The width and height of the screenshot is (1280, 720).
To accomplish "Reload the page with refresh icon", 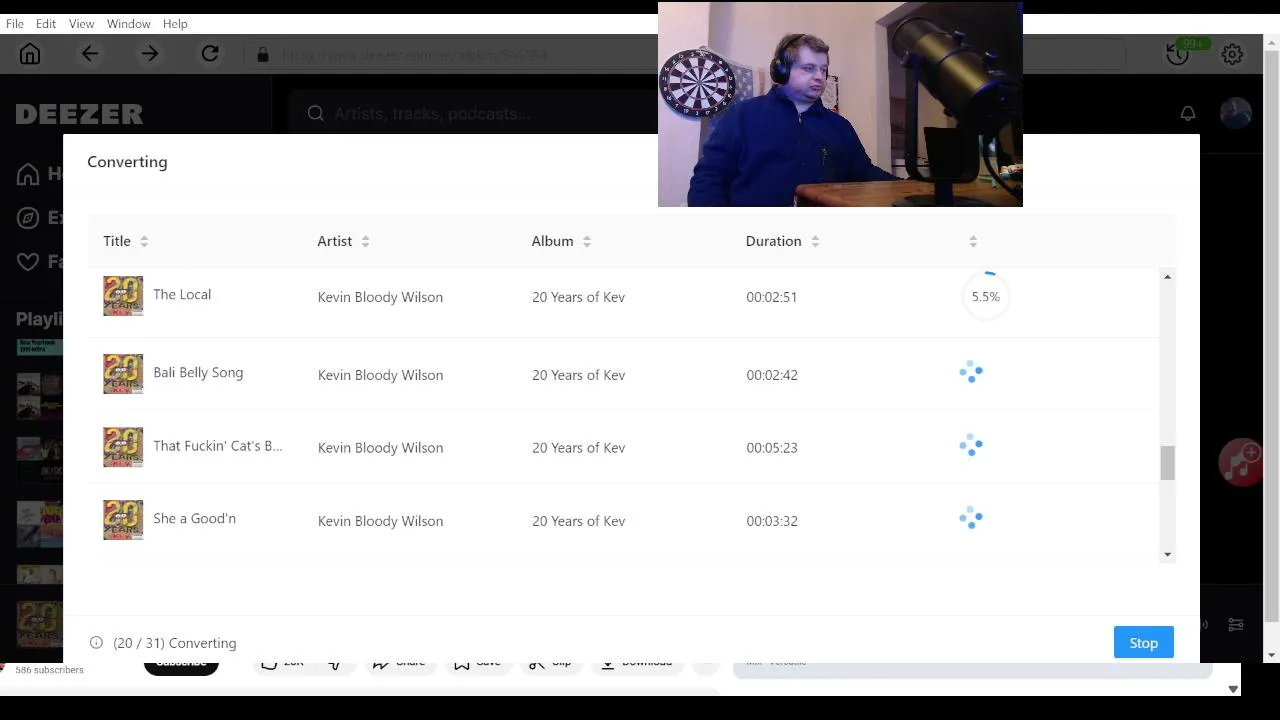I will coord(210,54).
